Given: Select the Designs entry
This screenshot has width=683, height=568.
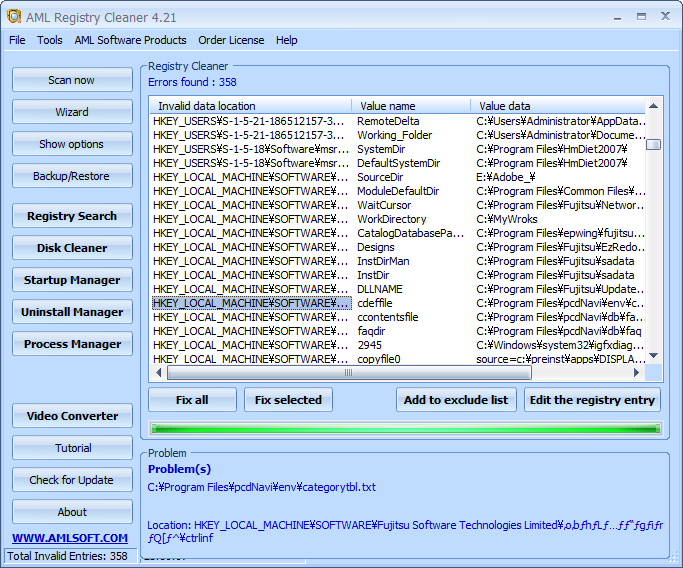Looking at the screenshot, I should point(398,247).
